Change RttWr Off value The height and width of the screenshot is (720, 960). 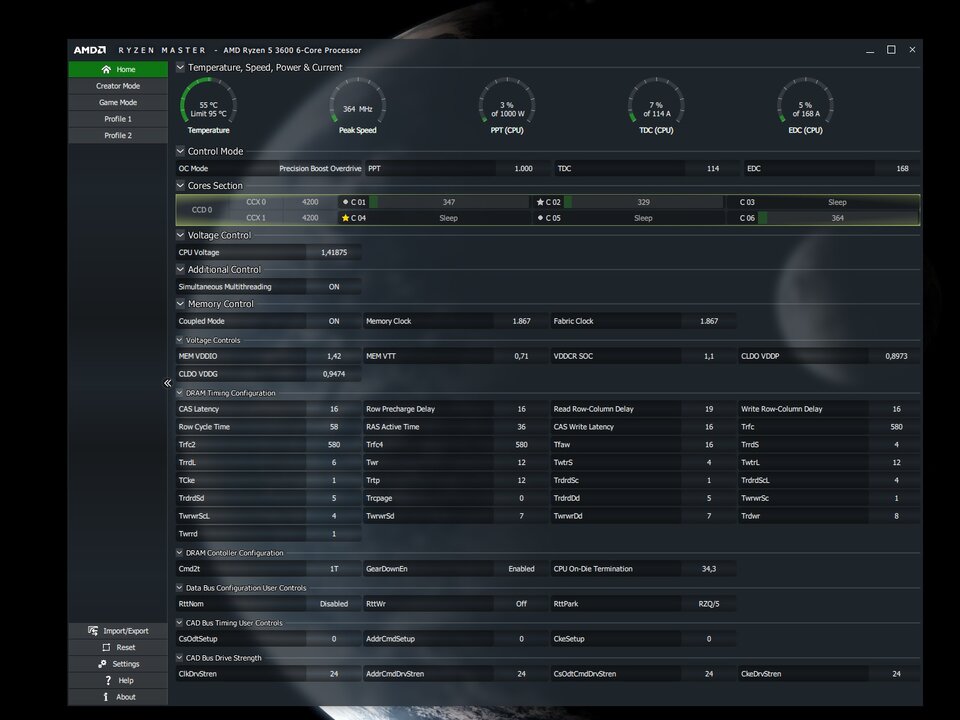[521, 604]
